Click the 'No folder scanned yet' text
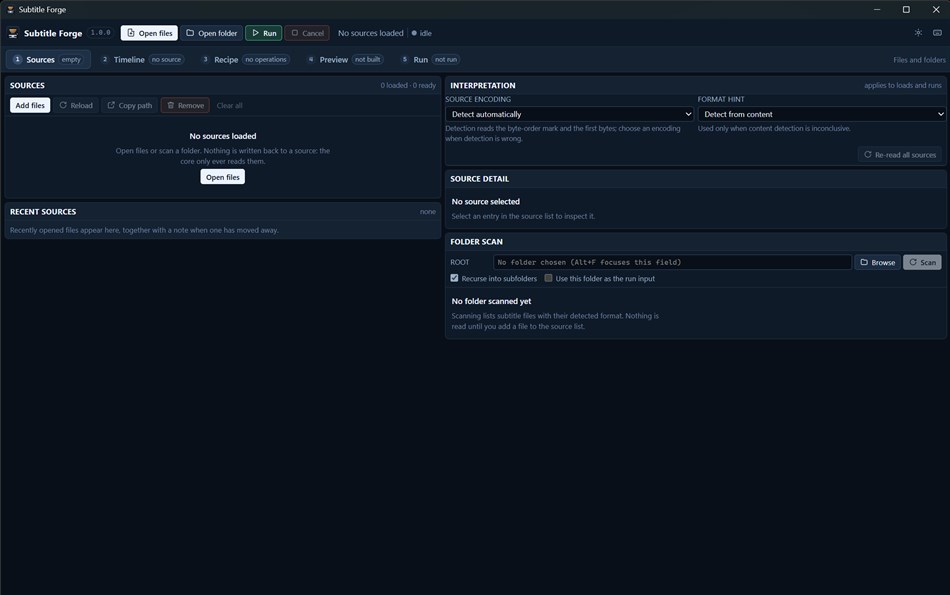Viewport: 950px width, 595px height. (x=491, y=301)
